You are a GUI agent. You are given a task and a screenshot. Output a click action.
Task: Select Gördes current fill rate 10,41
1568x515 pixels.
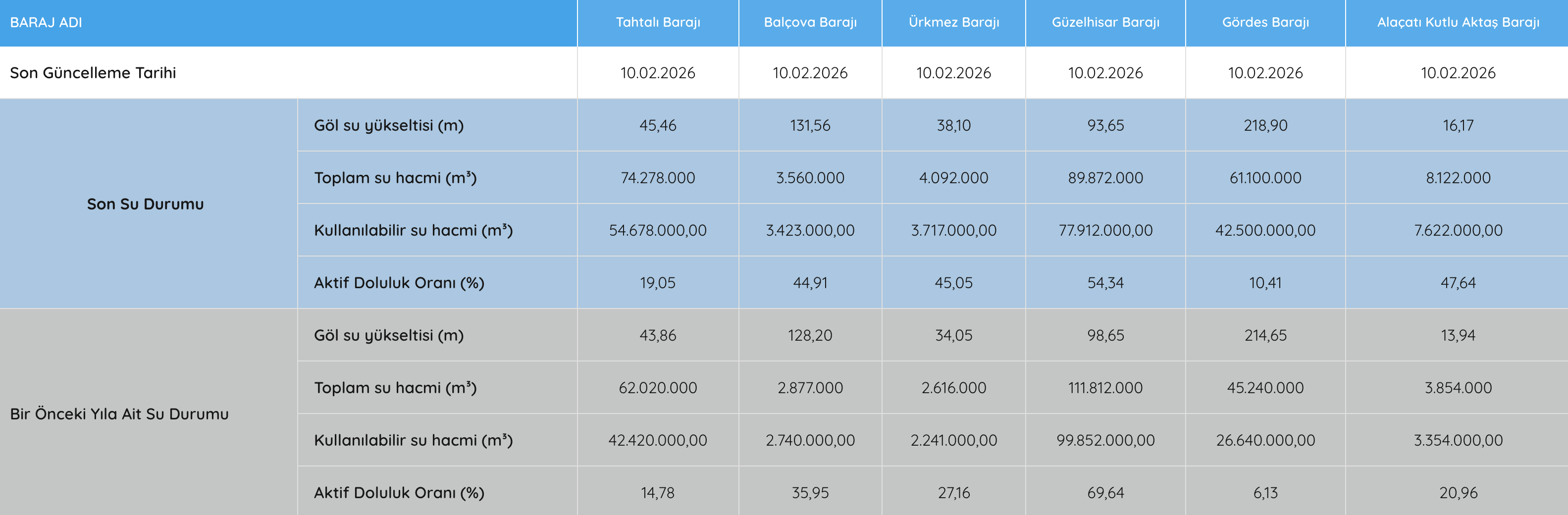pos(1265,283)
